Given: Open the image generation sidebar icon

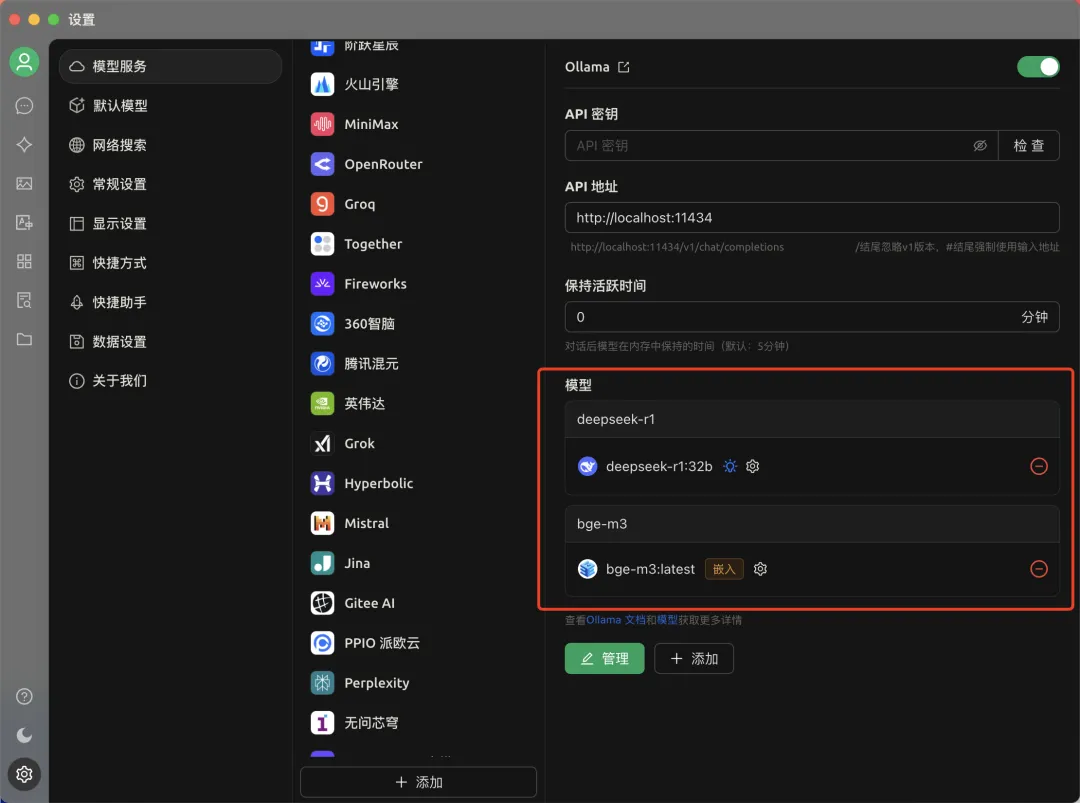Looking at the screenshot, I should click(24, 183).
